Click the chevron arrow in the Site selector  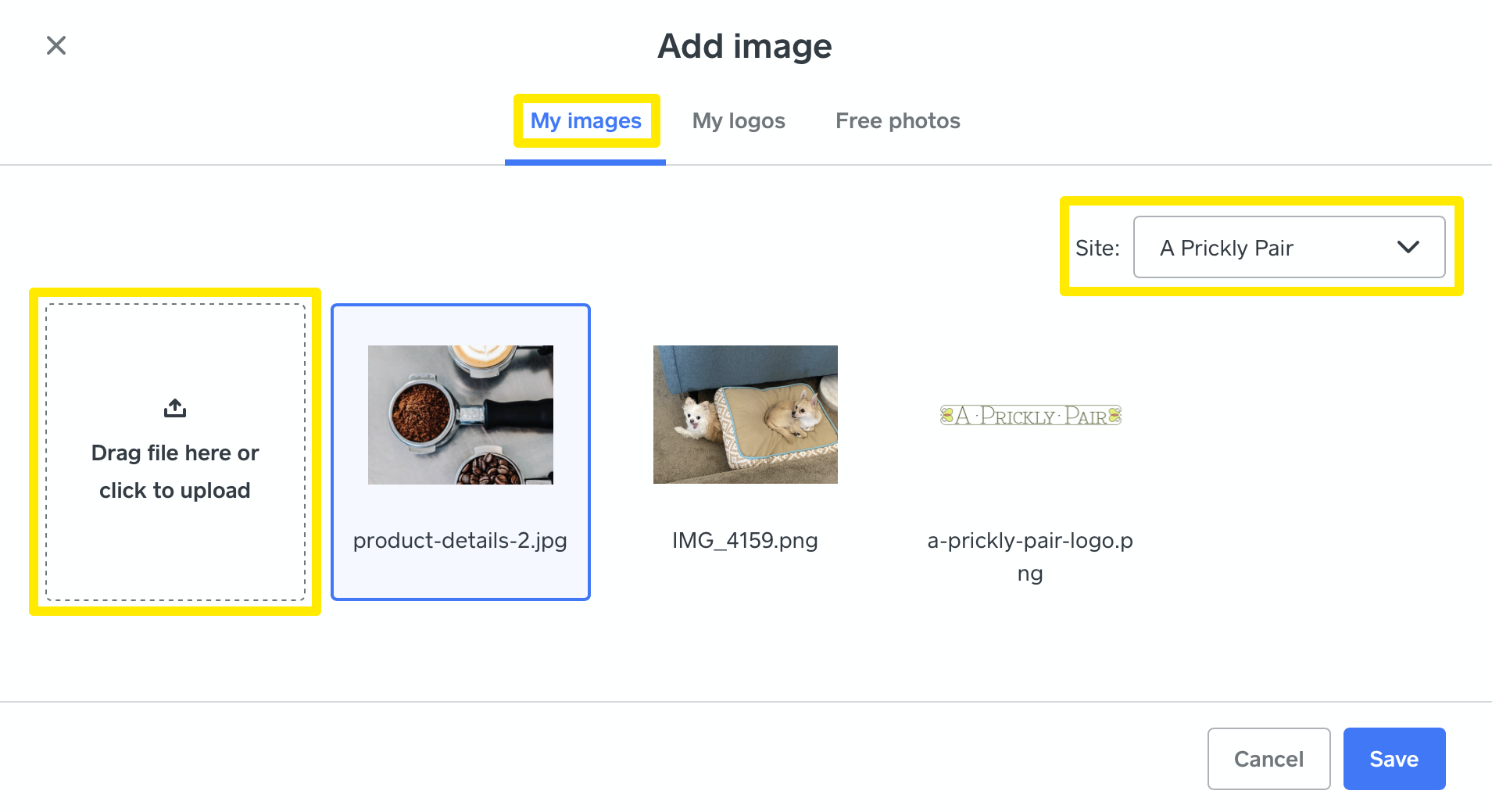(x=1408, y=248)
